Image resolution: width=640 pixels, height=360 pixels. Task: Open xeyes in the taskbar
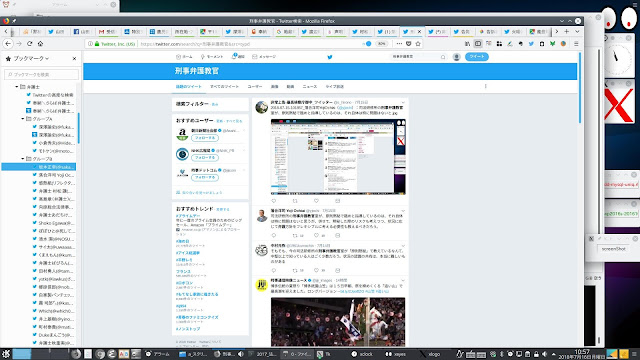click(396, 354)
